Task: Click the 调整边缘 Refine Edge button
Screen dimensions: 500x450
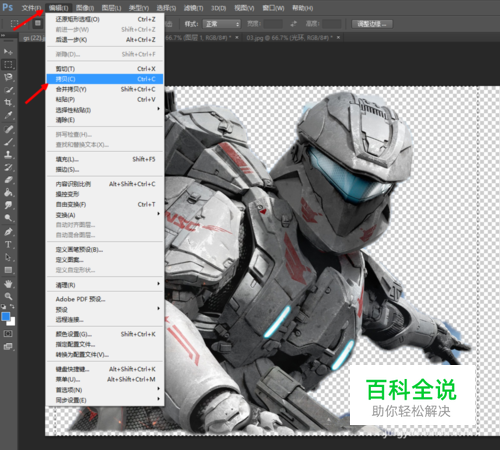Action: (372, 24)
